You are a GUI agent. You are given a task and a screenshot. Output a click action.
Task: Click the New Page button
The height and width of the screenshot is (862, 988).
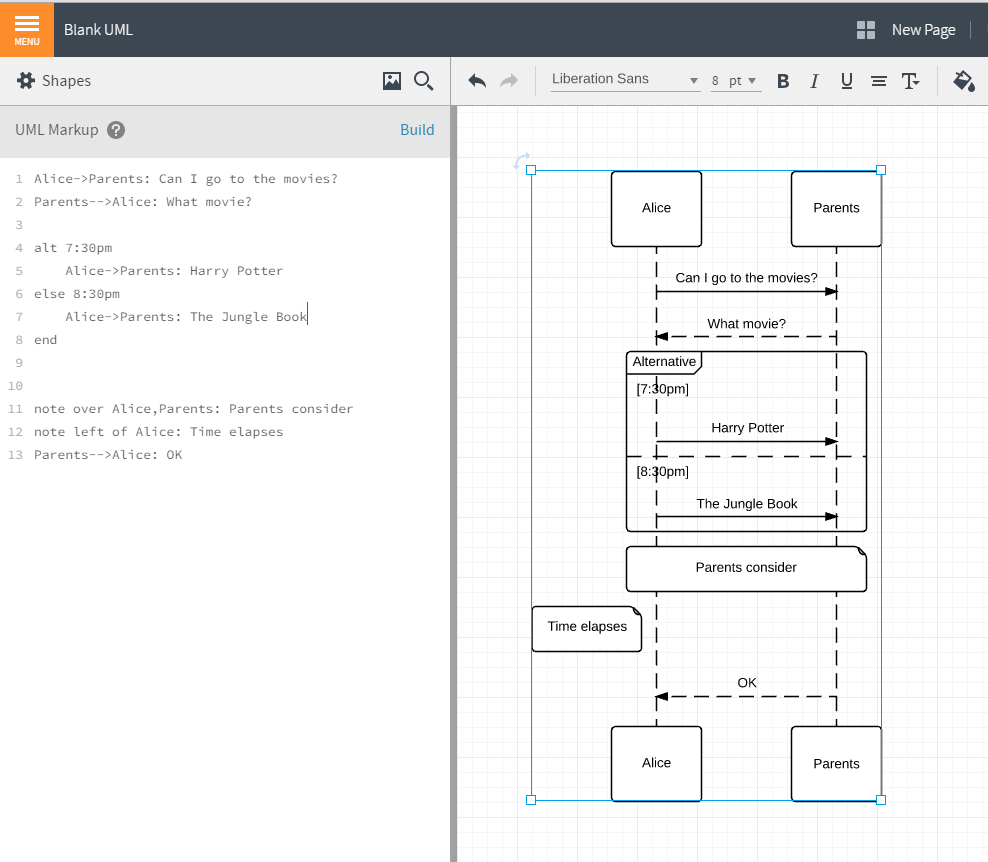click(923, 30)
